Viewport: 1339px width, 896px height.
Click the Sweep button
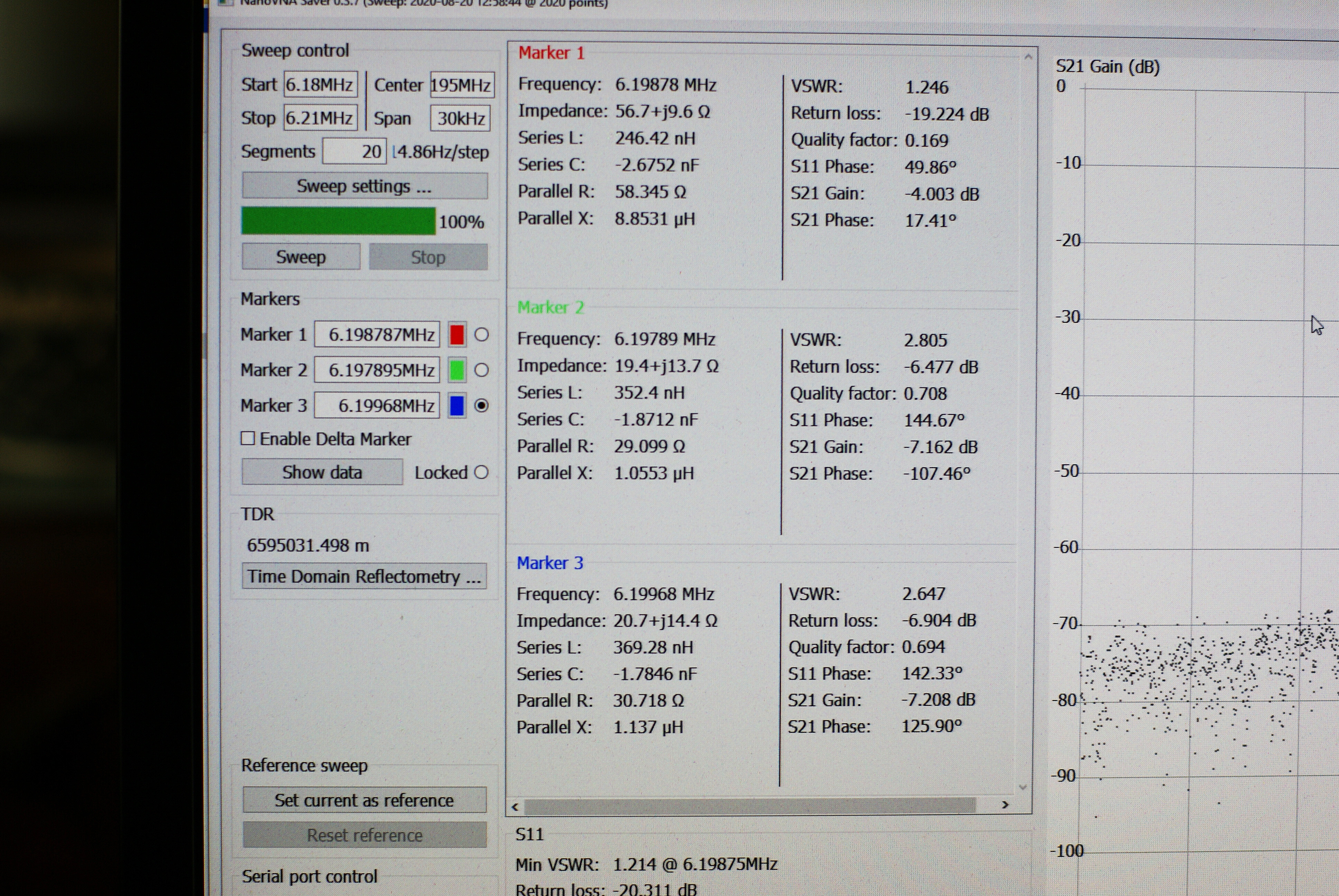tap(301, 256)
